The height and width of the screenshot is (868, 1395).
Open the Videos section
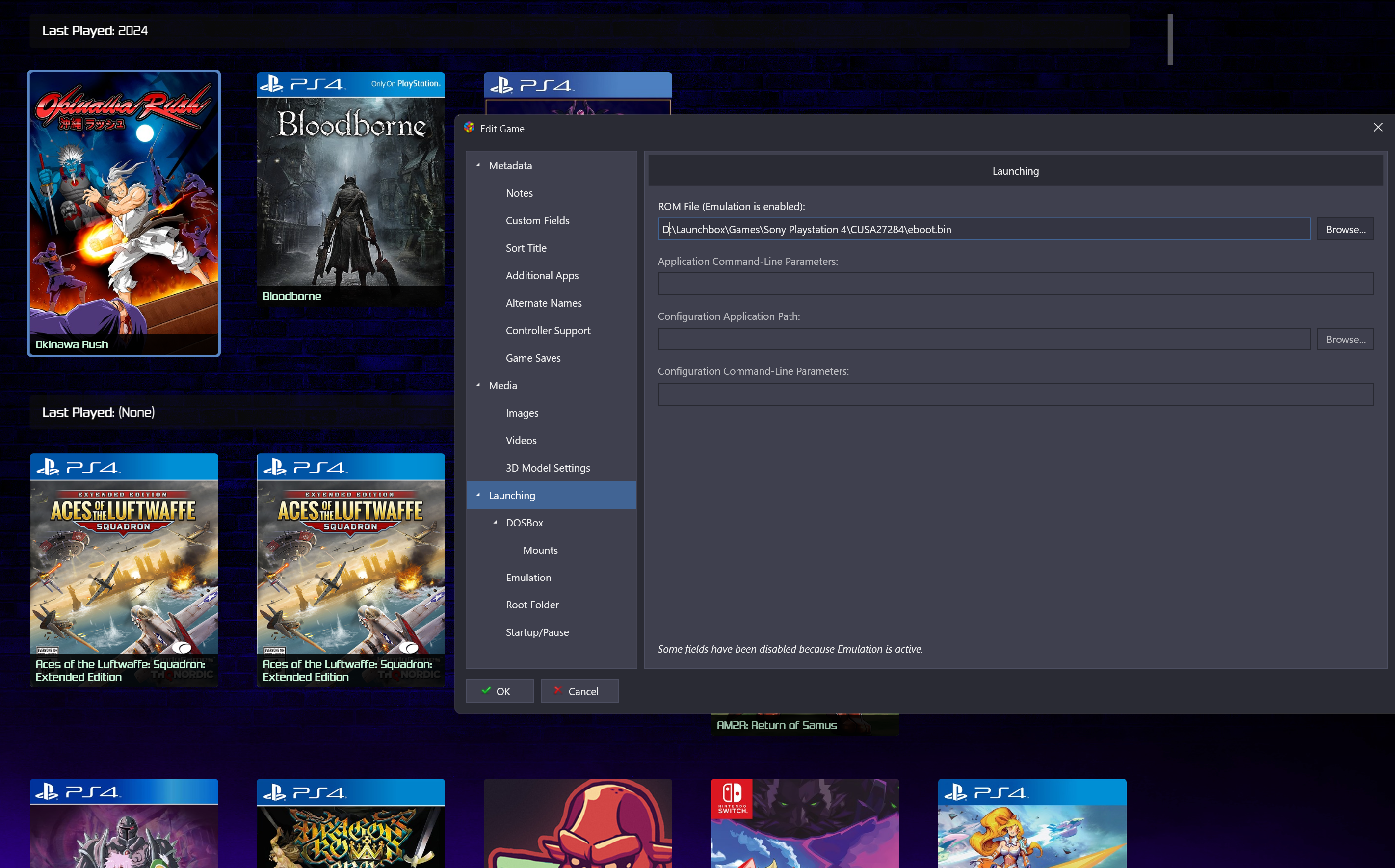point(521,440)
